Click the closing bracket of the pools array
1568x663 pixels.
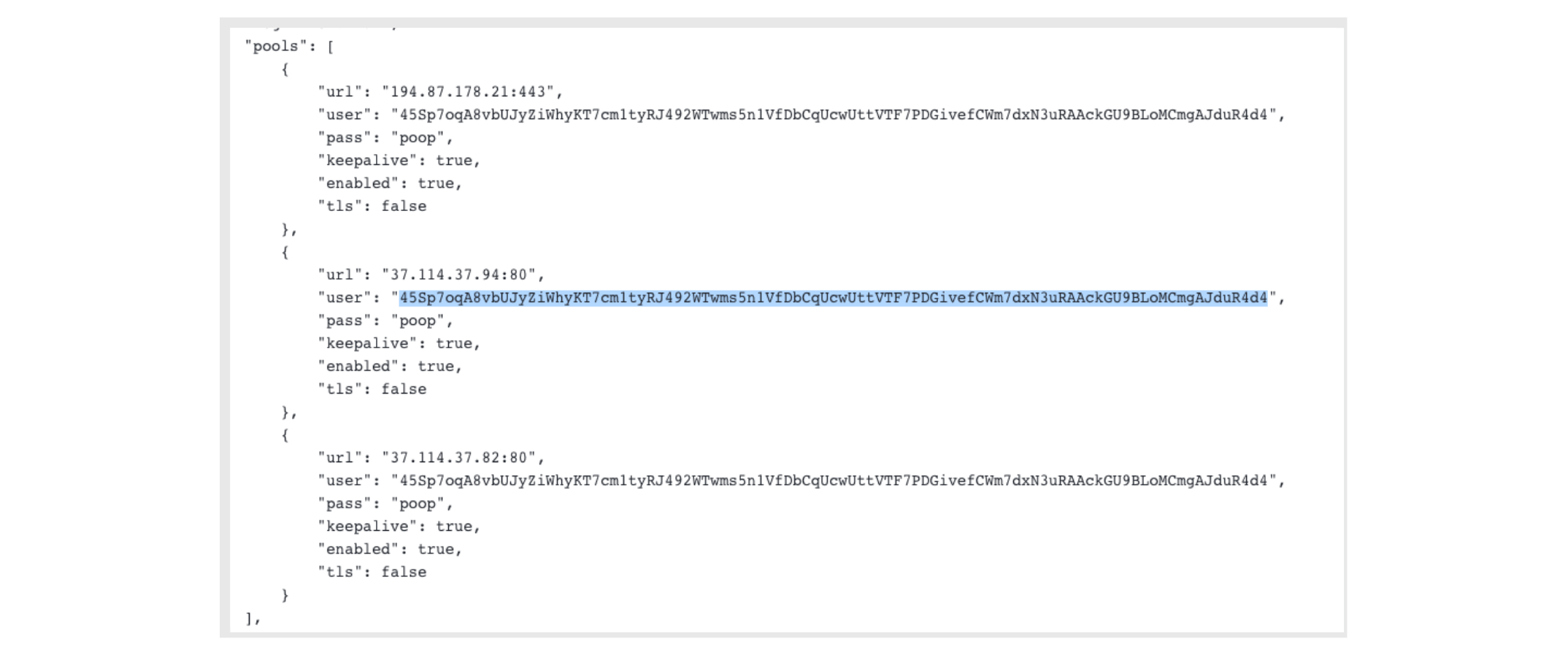click(249, 618)
